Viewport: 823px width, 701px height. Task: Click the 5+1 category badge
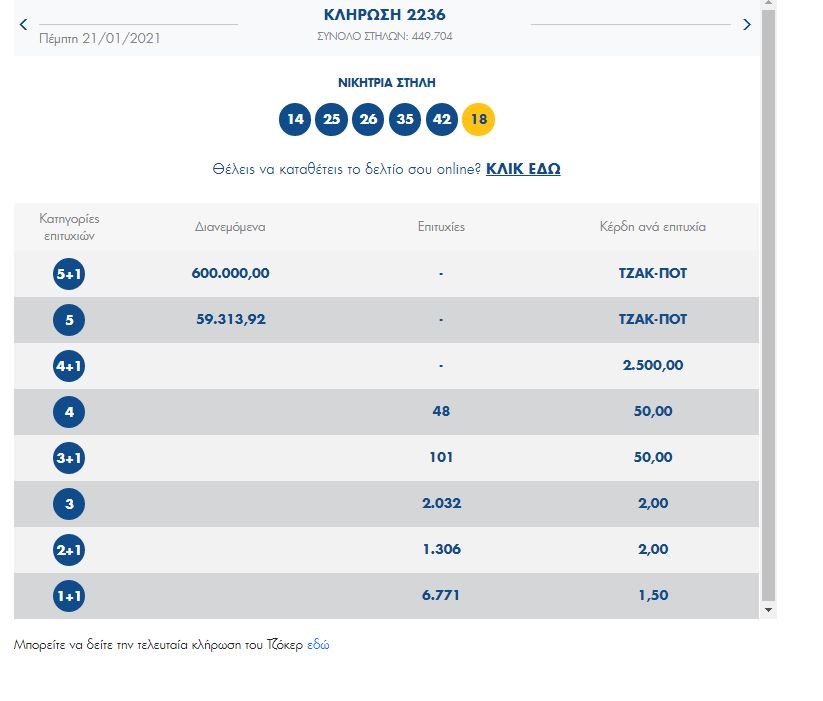69,274
